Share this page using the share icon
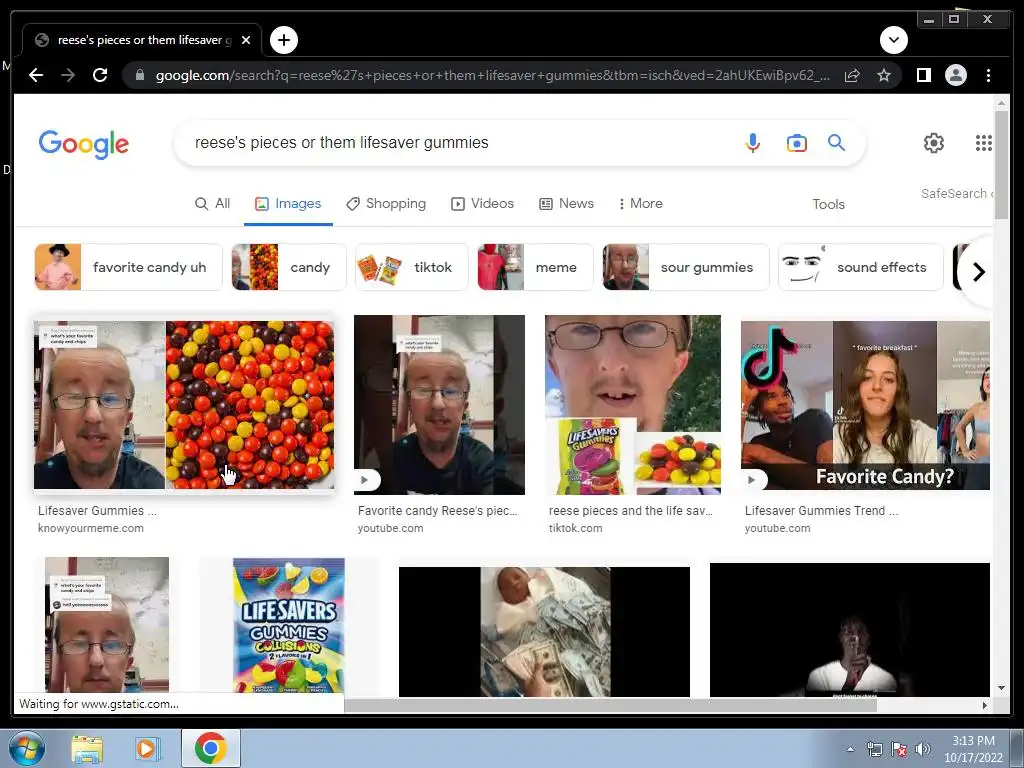This screenshot has width=1024, height=768. 852,75
